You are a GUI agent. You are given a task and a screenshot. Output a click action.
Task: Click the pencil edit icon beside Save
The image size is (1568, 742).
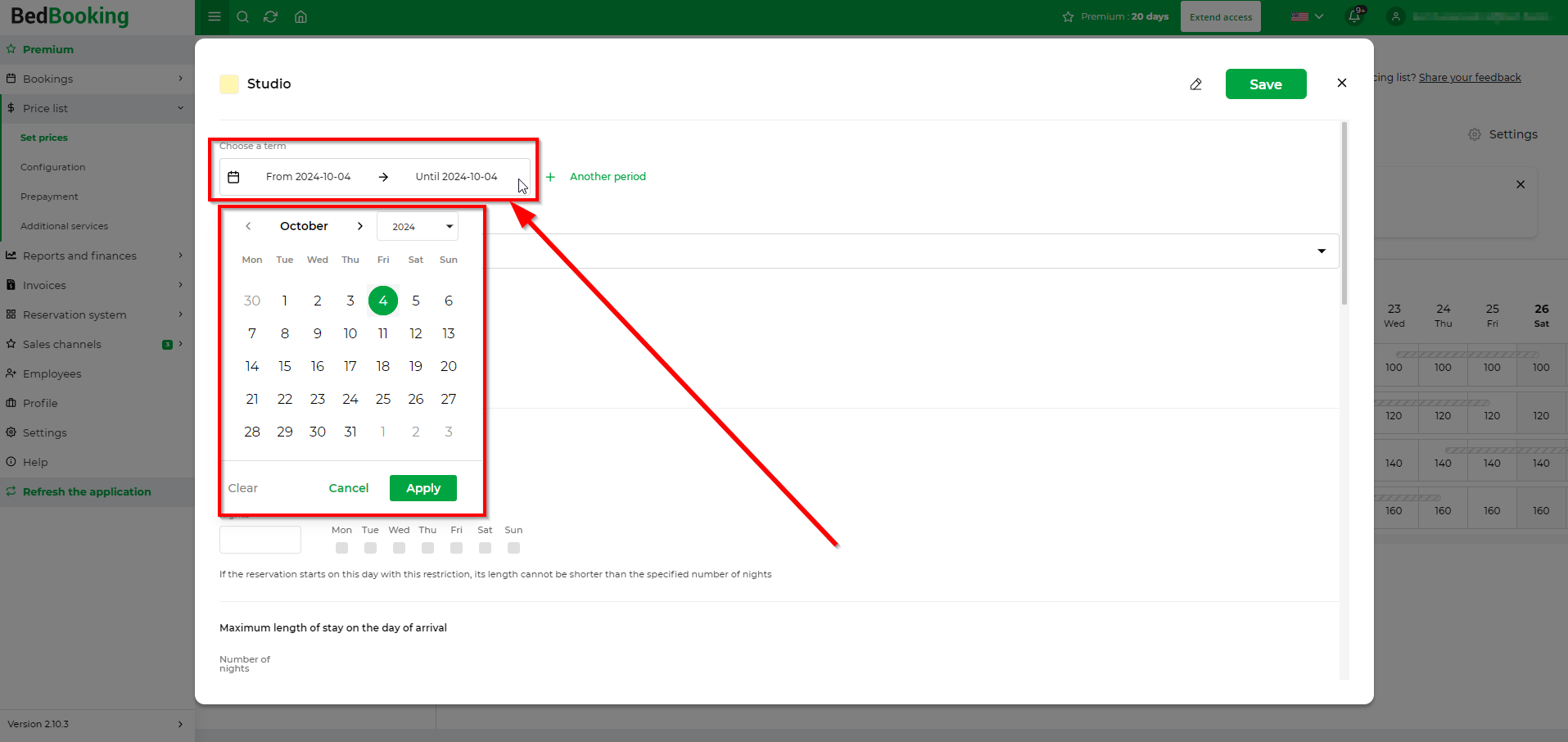click(1195, 84)
